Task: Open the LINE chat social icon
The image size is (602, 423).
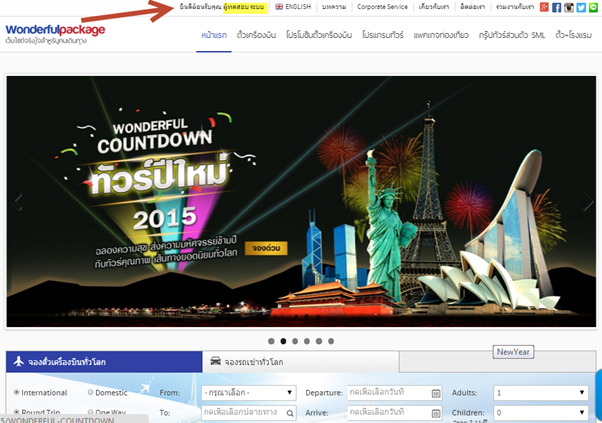Action: (593, 7)
